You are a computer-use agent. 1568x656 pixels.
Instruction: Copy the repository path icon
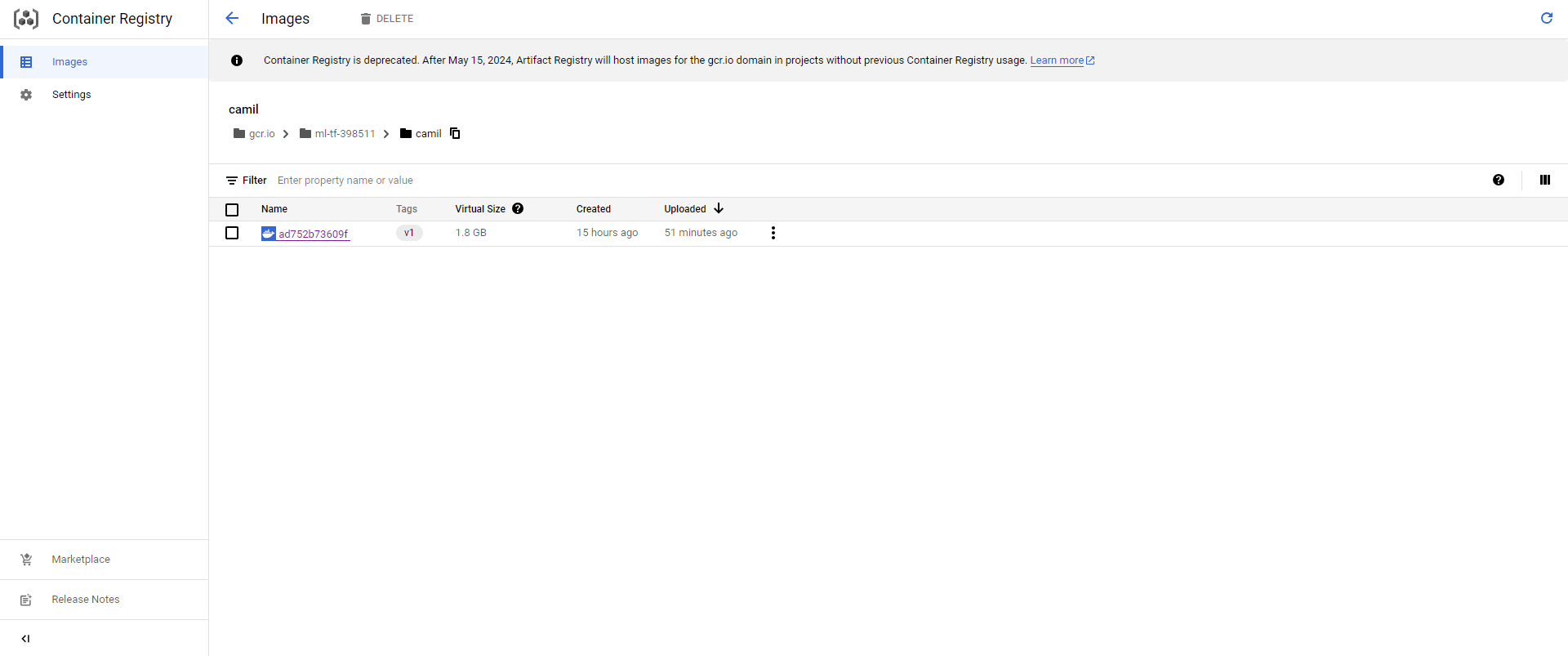click(x=455, y=133)
